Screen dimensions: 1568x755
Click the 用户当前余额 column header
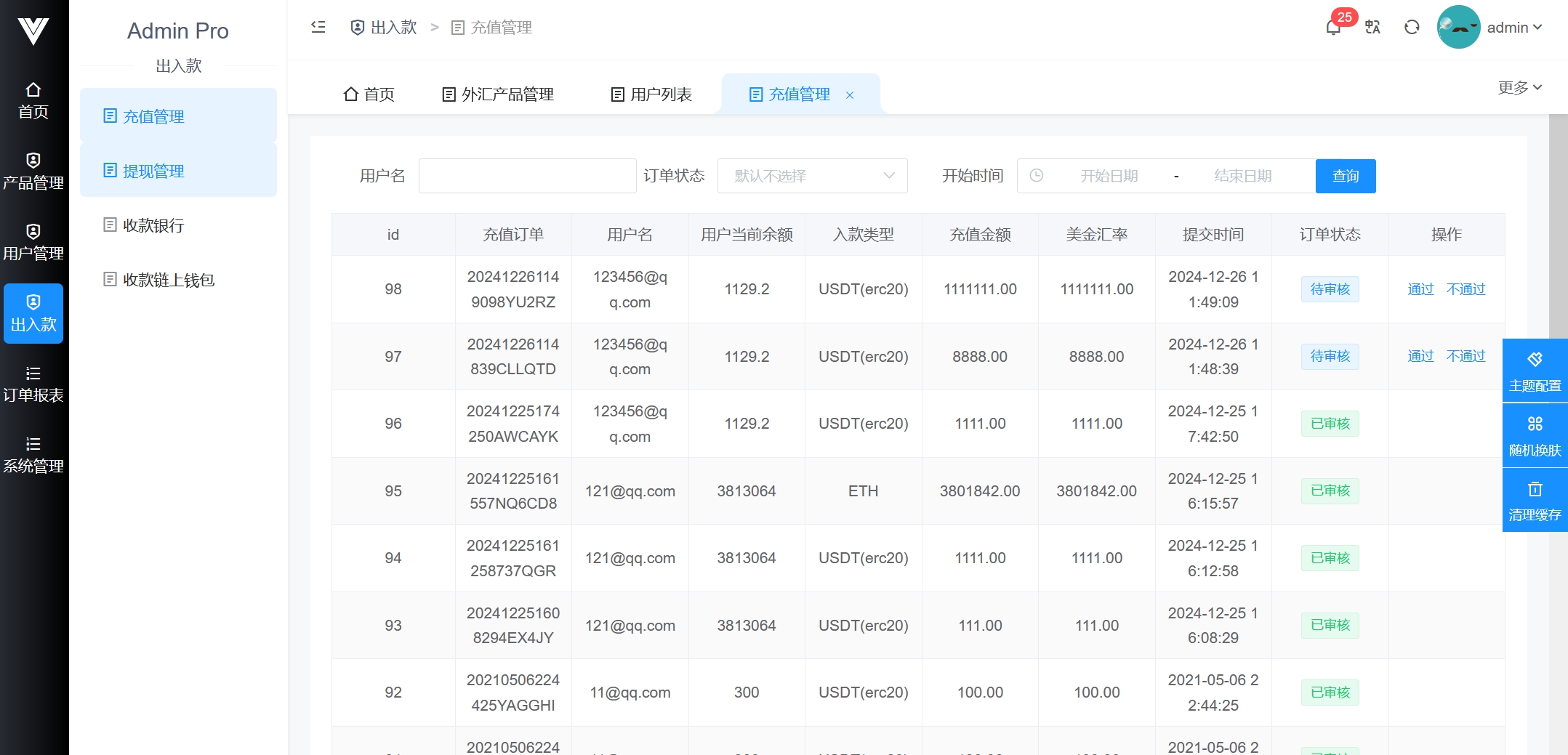click(747, 235)
